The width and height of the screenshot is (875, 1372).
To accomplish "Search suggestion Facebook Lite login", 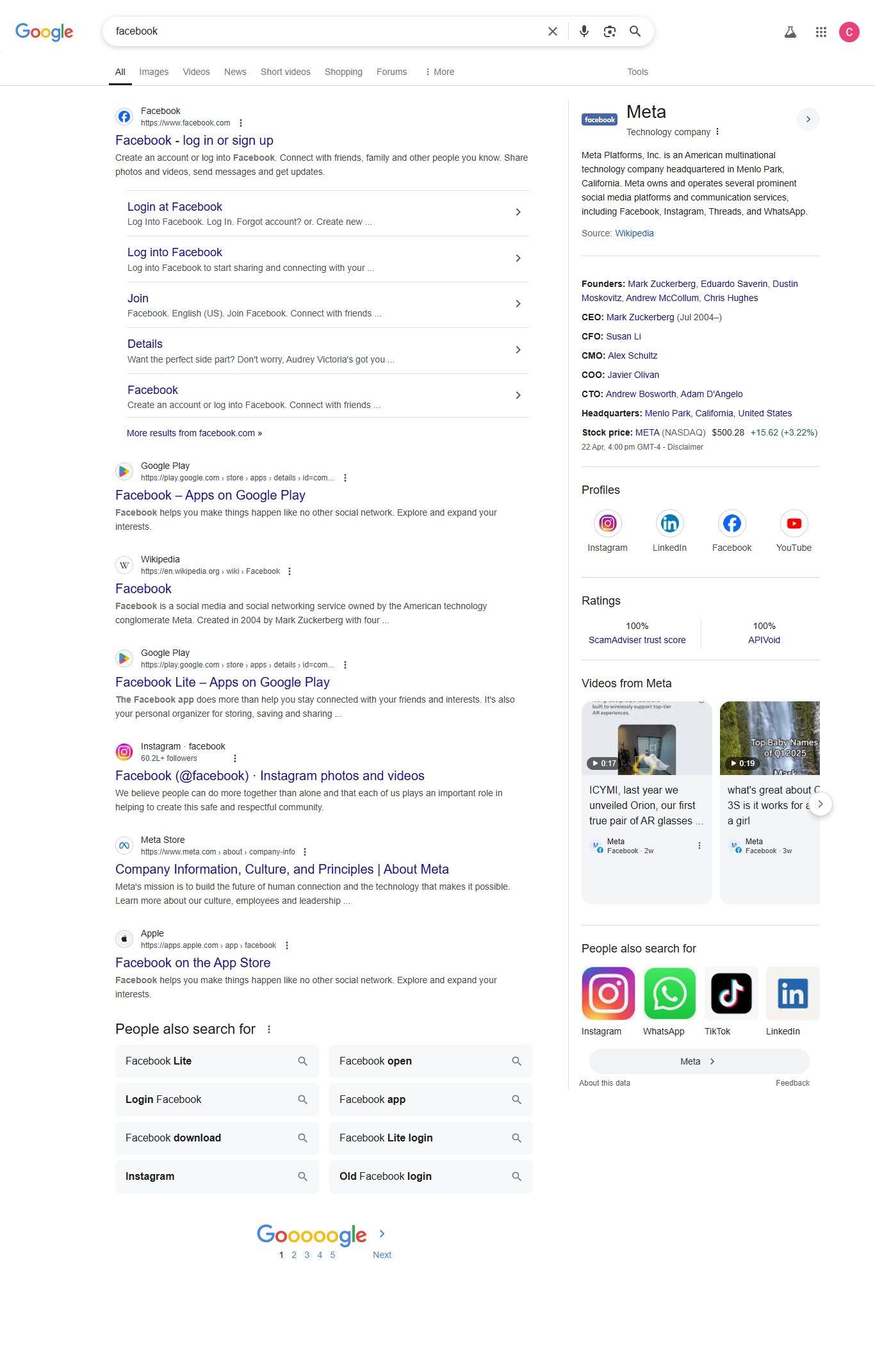I will (431, 1138).
